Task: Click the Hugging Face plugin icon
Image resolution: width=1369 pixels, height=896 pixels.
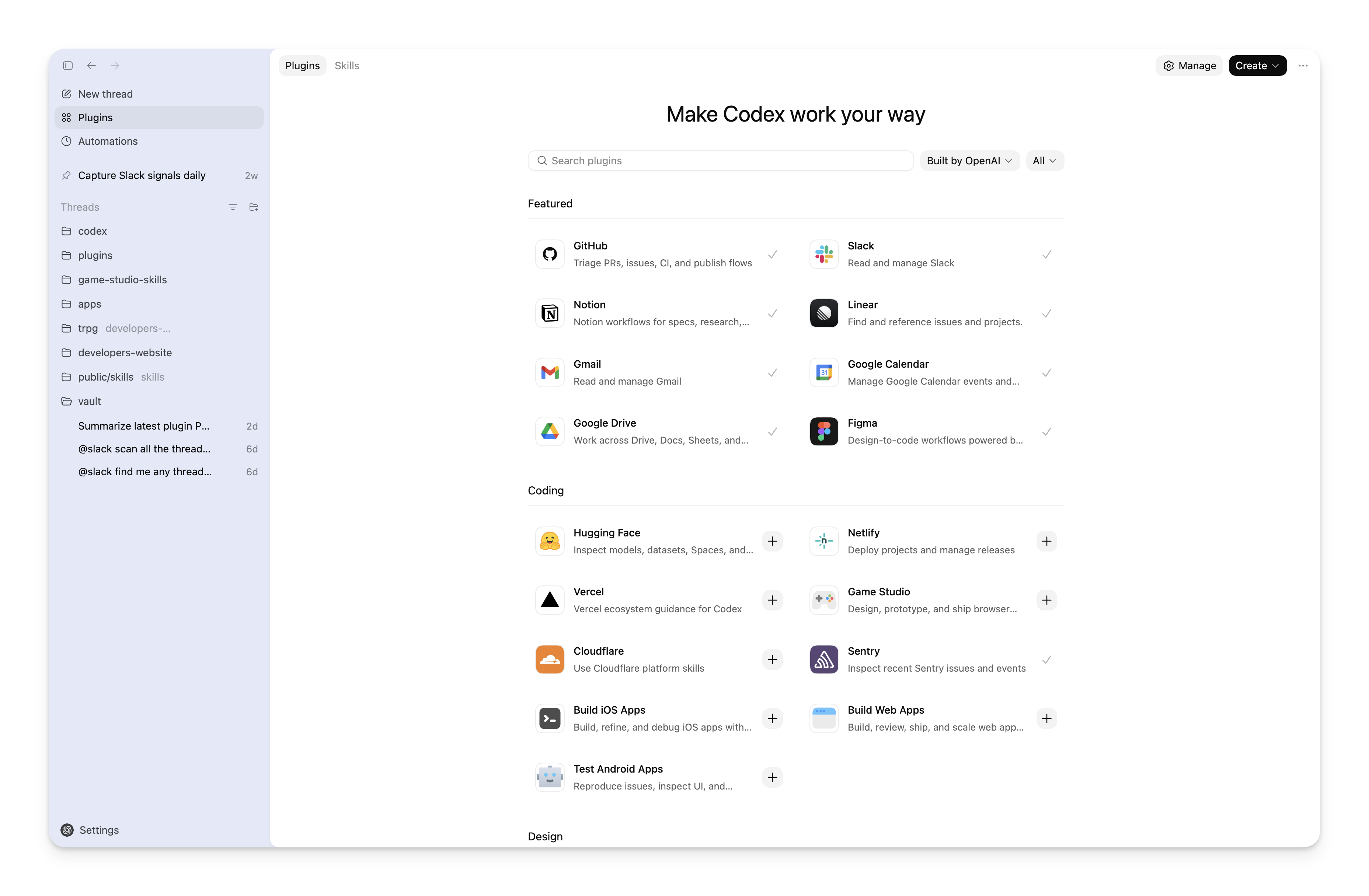Action: point(549,541)
